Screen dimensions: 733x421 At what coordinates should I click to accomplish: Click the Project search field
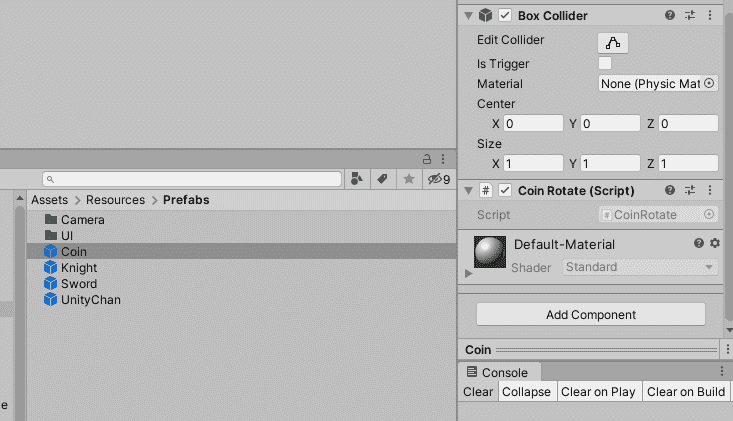(192, 179)
